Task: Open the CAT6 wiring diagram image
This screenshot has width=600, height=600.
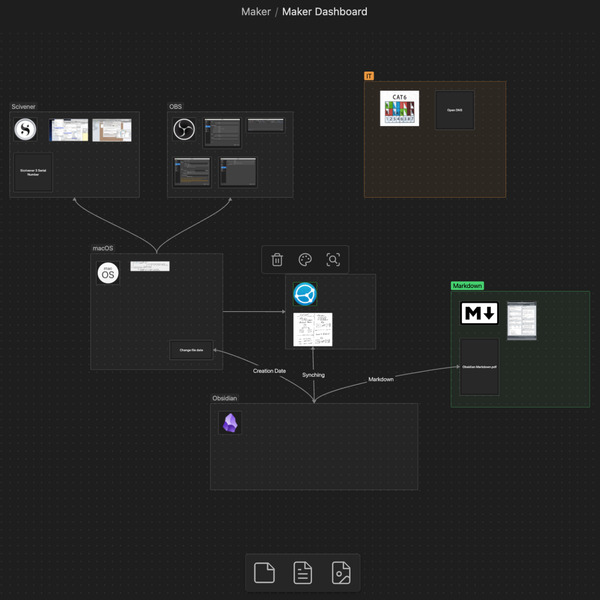Action: (x=400, y=109)
